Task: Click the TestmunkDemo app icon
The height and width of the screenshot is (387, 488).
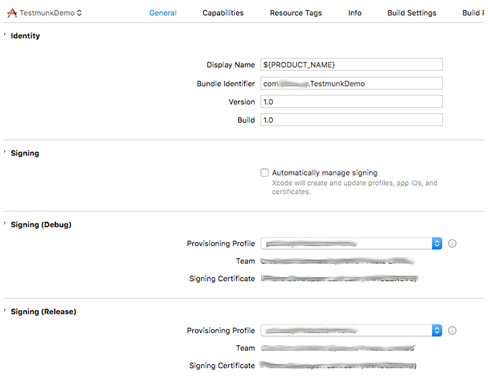Action: (12, 13)
